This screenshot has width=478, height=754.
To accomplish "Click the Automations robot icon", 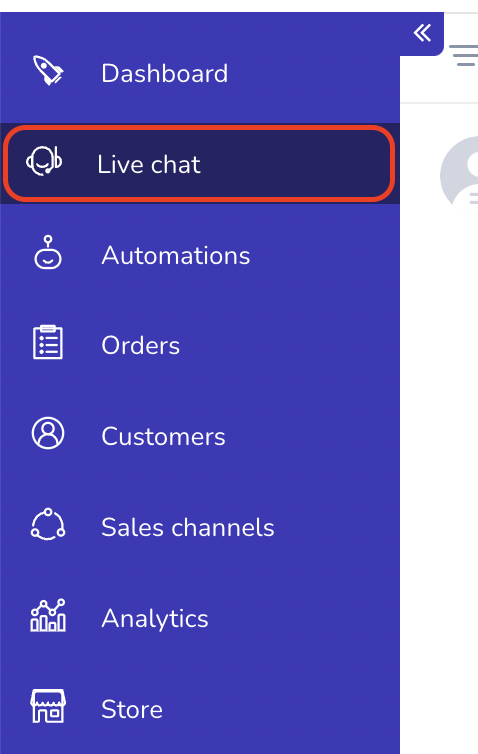I will (x=48, y=252).
